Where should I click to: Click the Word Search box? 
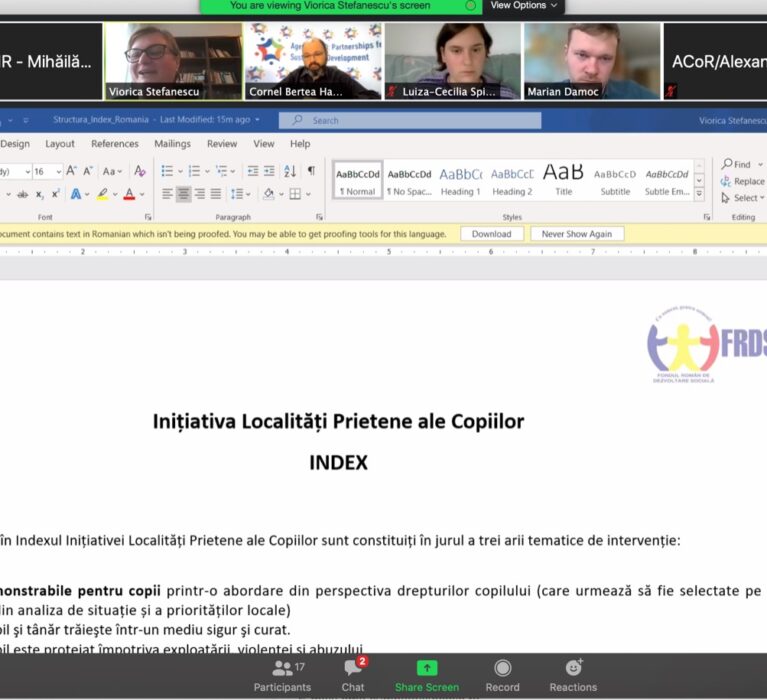(410, 120)
